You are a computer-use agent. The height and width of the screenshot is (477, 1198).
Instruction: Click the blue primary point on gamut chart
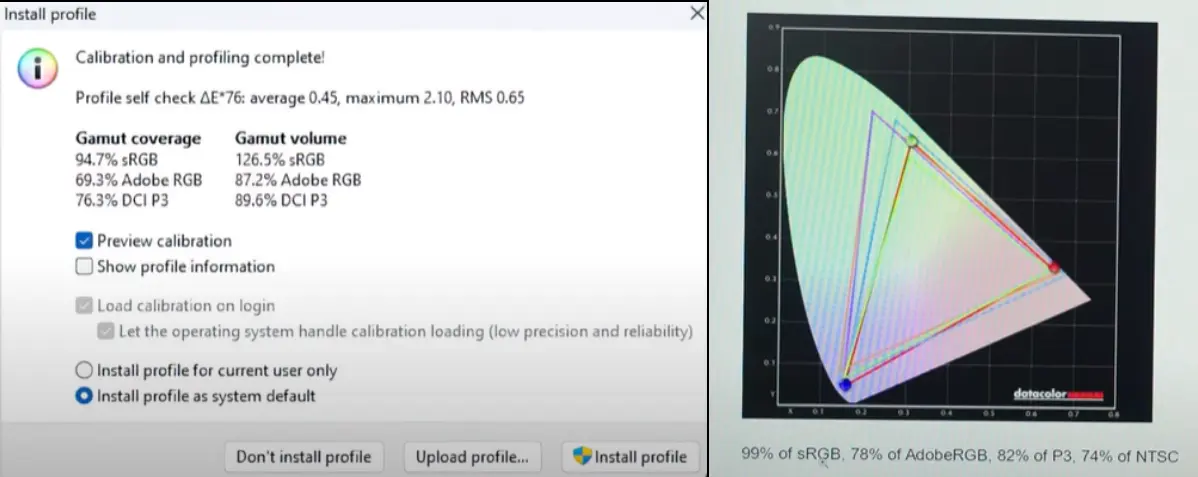[x=845, y=385]
